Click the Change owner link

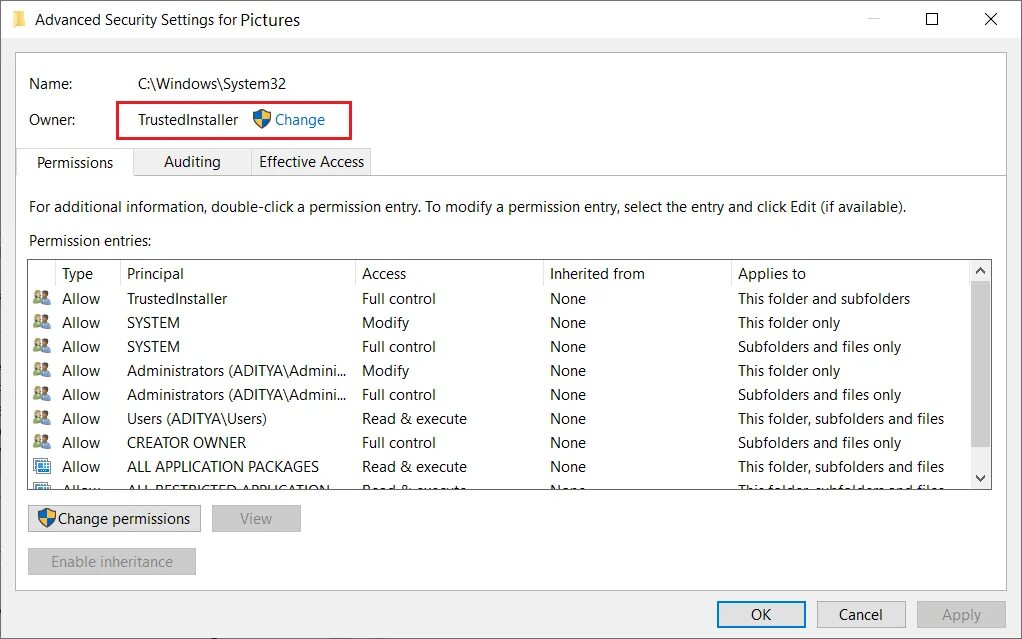(x=300, y=120)
